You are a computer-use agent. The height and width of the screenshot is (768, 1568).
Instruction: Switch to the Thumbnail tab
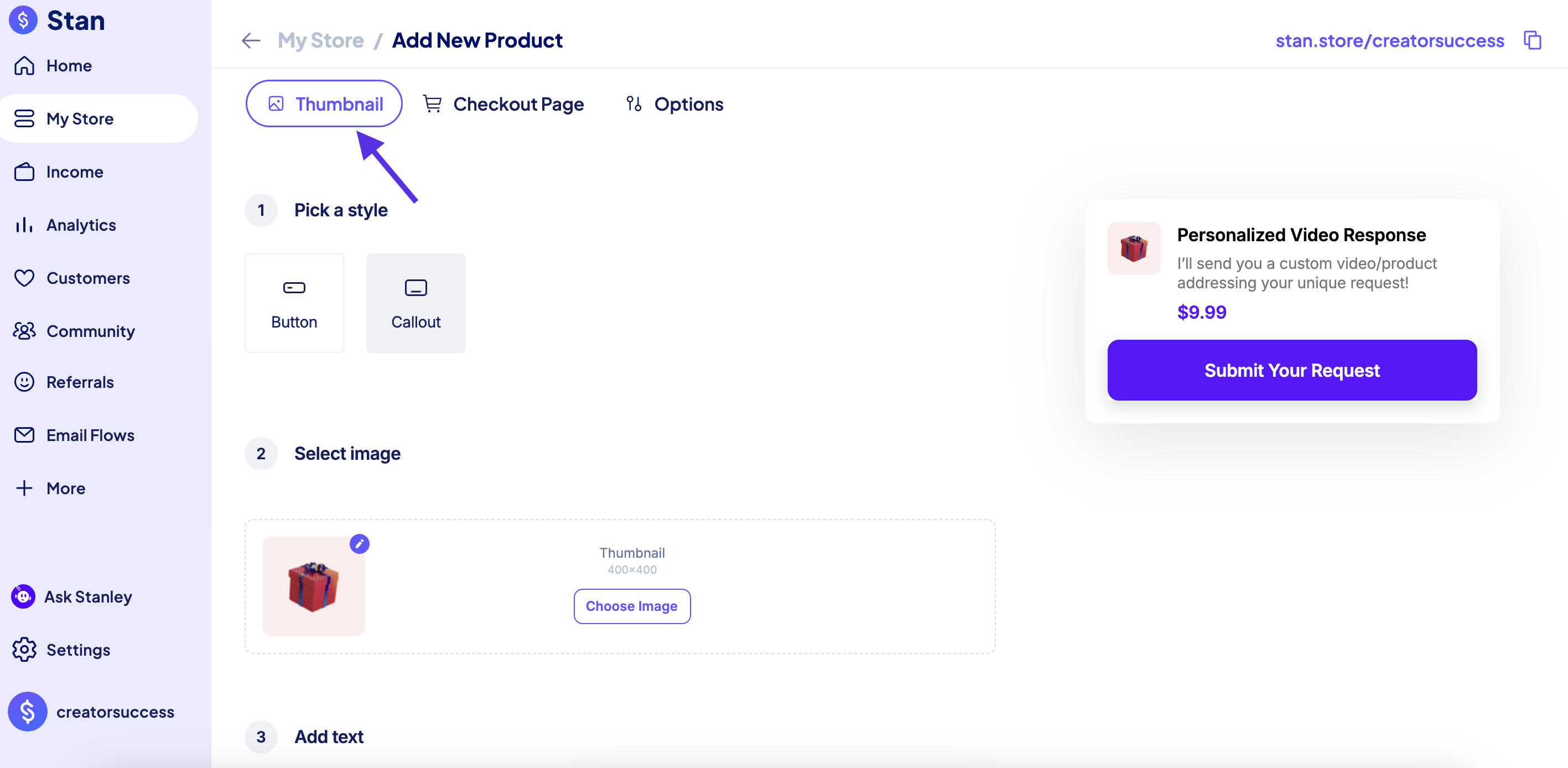coord(324,103)
